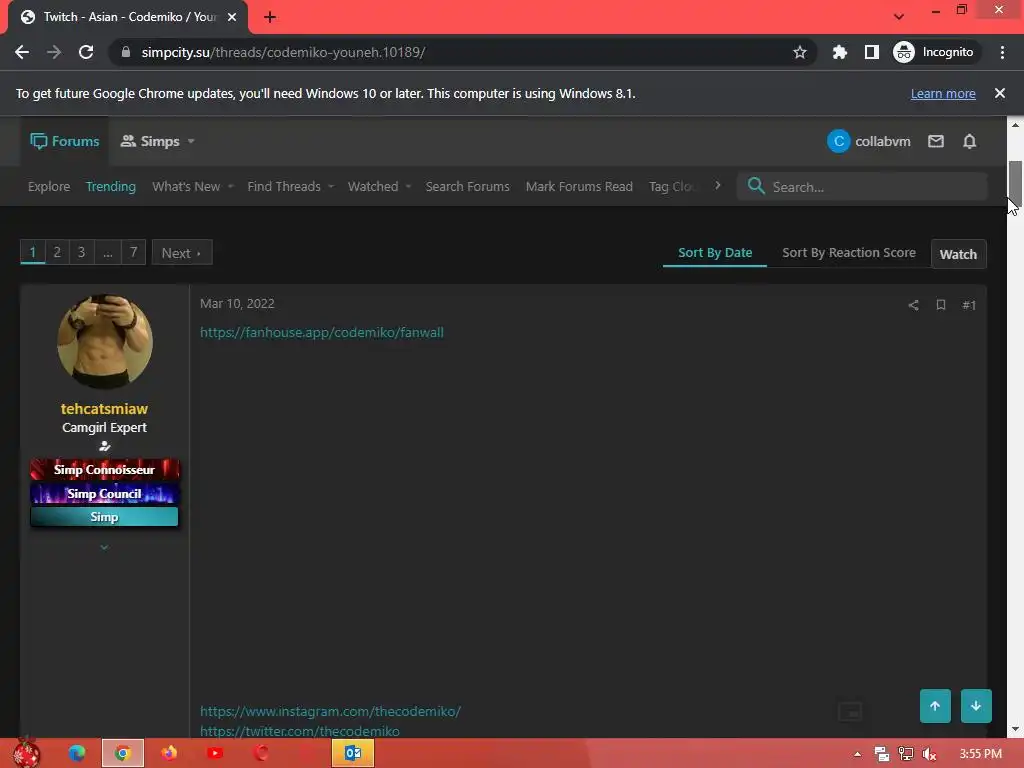Open the twitter.com/thecodemiko link
The height and width of the screenshot is (768, 1024).
pos(300,731)
